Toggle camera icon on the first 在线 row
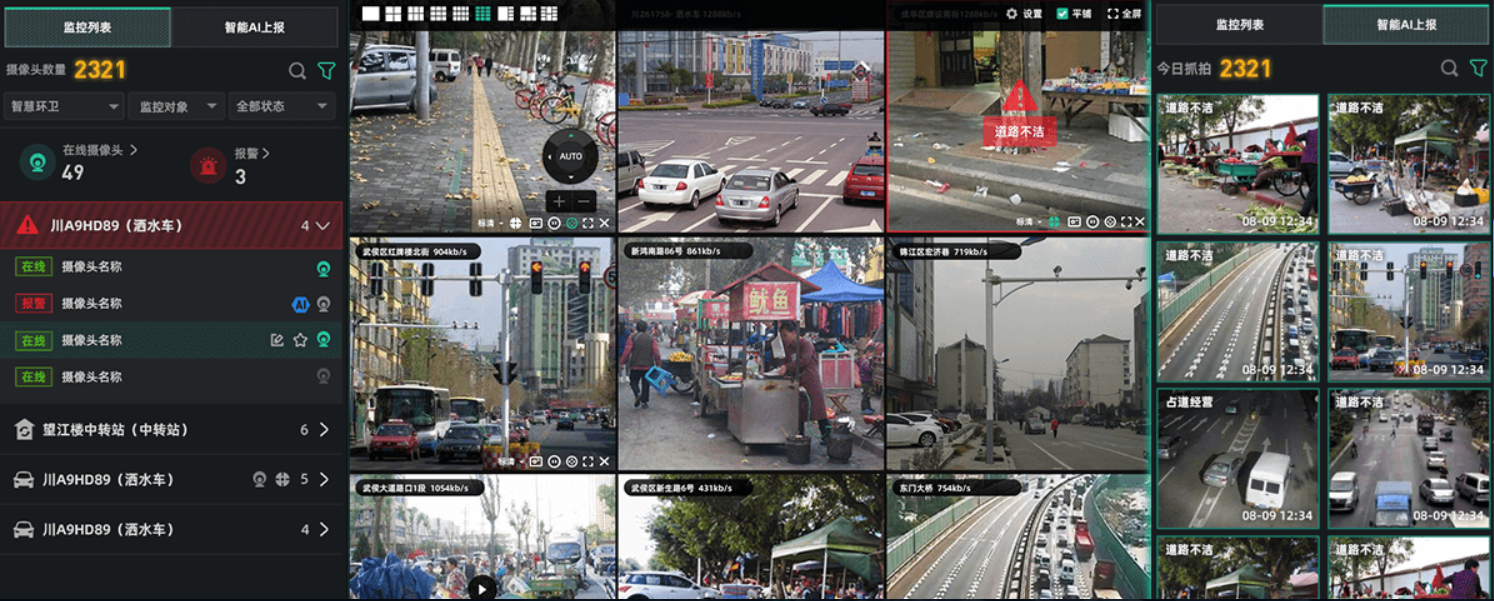1494x601 pixels. (x=323, y=268)
